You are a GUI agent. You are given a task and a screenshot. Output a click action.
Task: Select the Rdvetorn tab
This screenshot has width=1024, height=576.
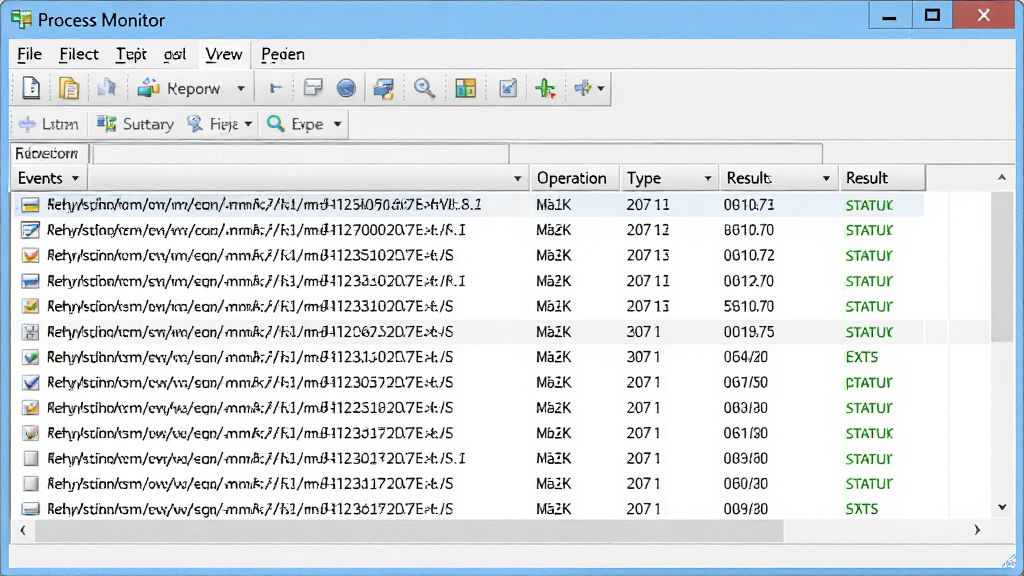coord(47,153)
